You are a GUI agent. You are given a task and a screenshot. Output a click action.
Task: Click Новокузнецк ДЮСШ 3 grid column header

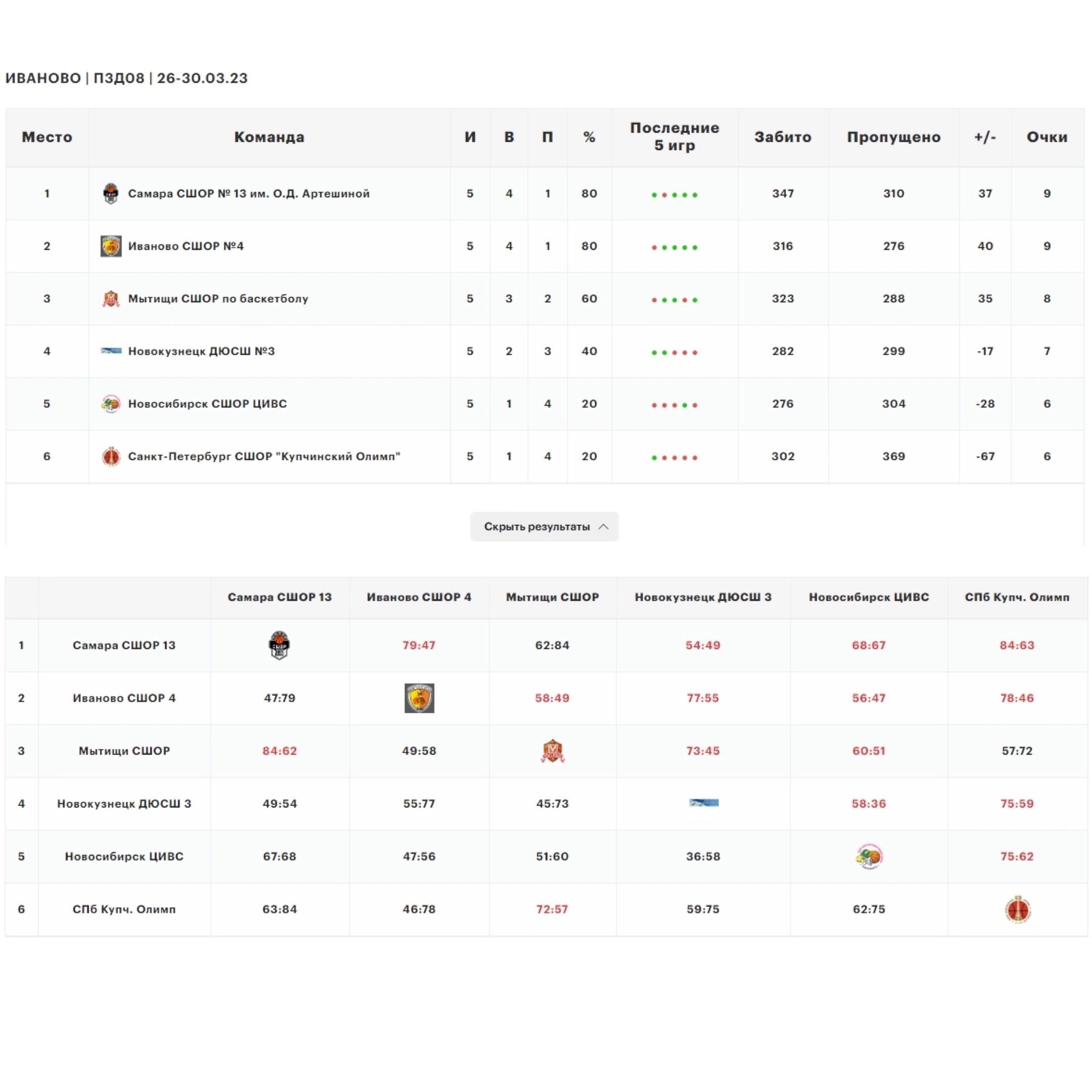tap(703, 598)
